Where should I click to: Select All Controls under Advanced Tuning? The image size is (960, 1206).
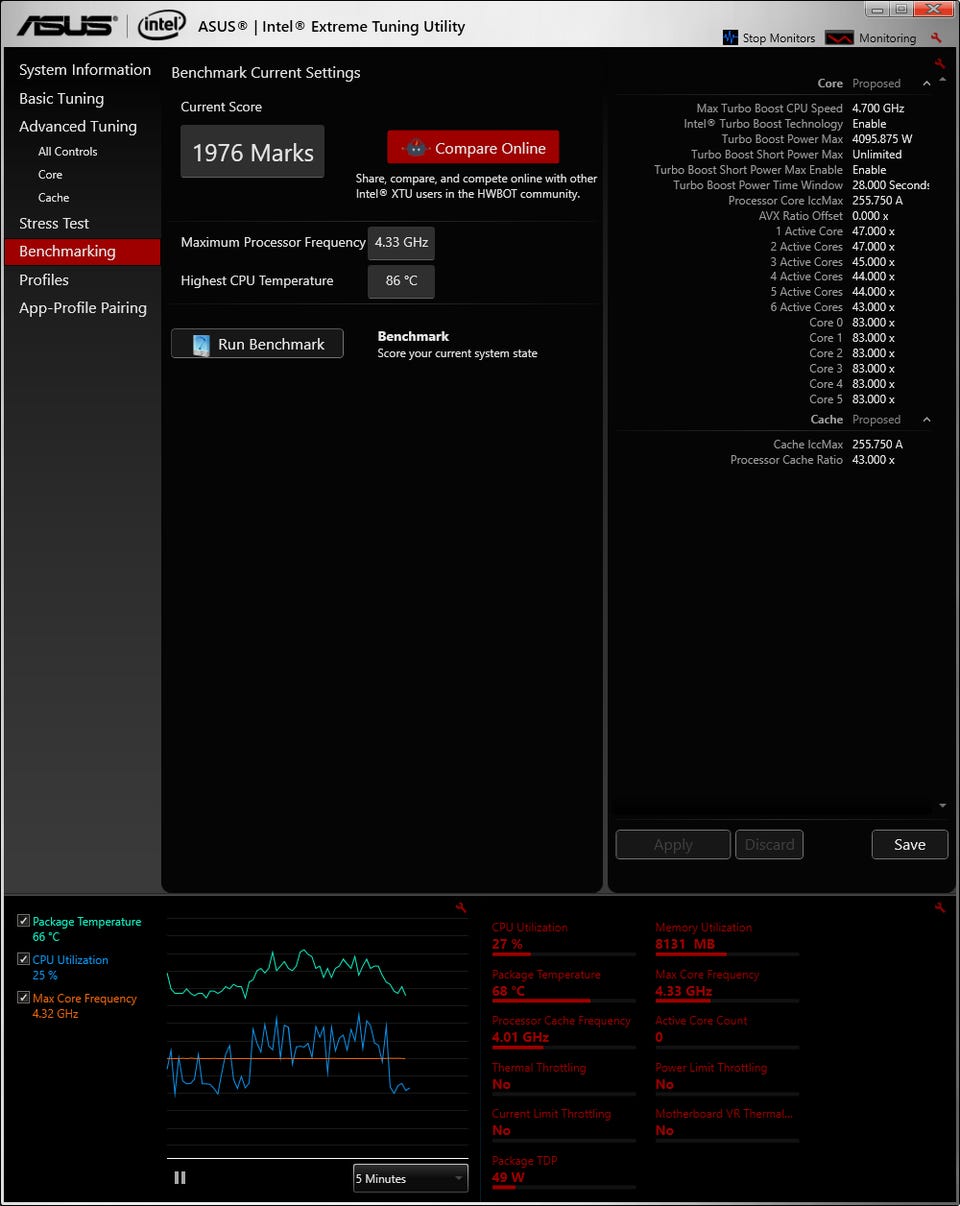(68, 152)
